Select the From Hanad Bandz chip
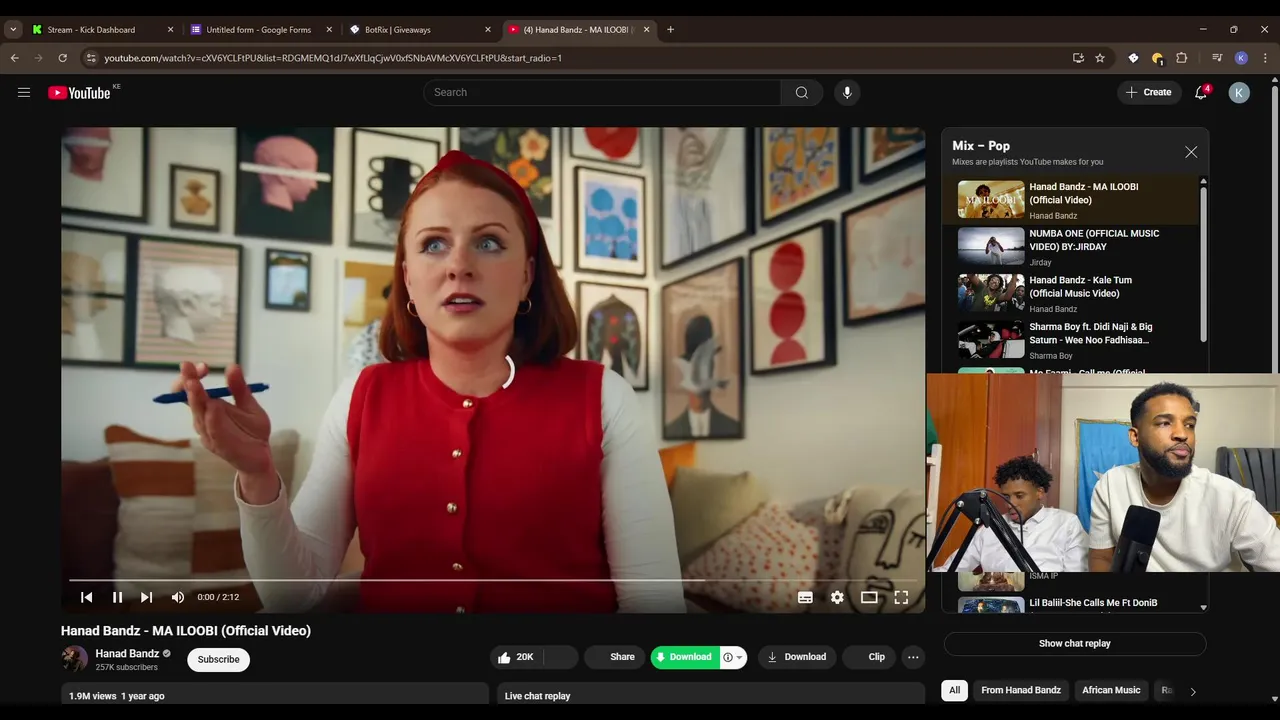This screenshot has width=1280, height=720. (x=1021, y=690)
